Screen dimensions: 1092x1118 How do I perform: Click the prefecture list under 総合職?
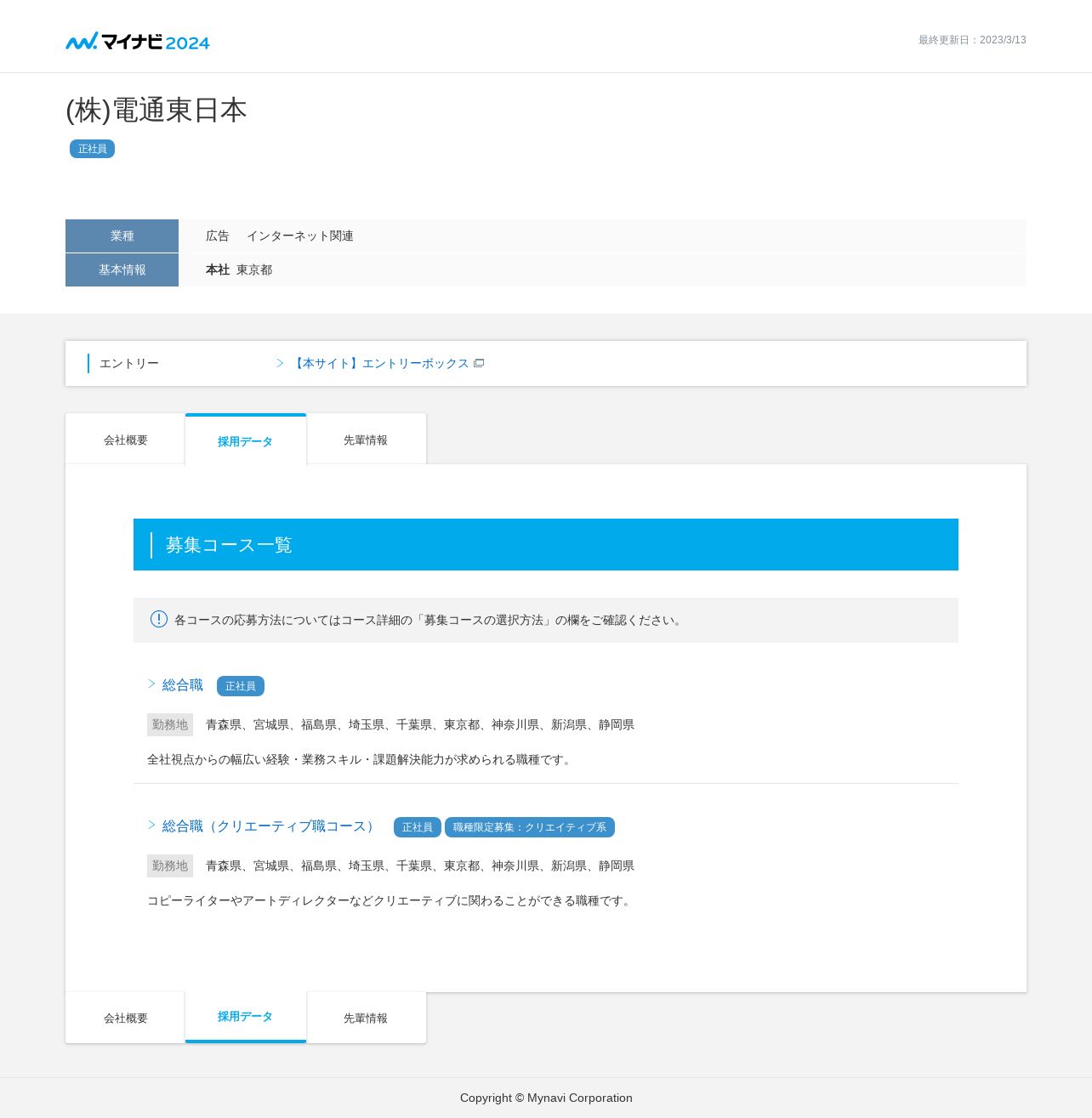(x=420, y=724)
